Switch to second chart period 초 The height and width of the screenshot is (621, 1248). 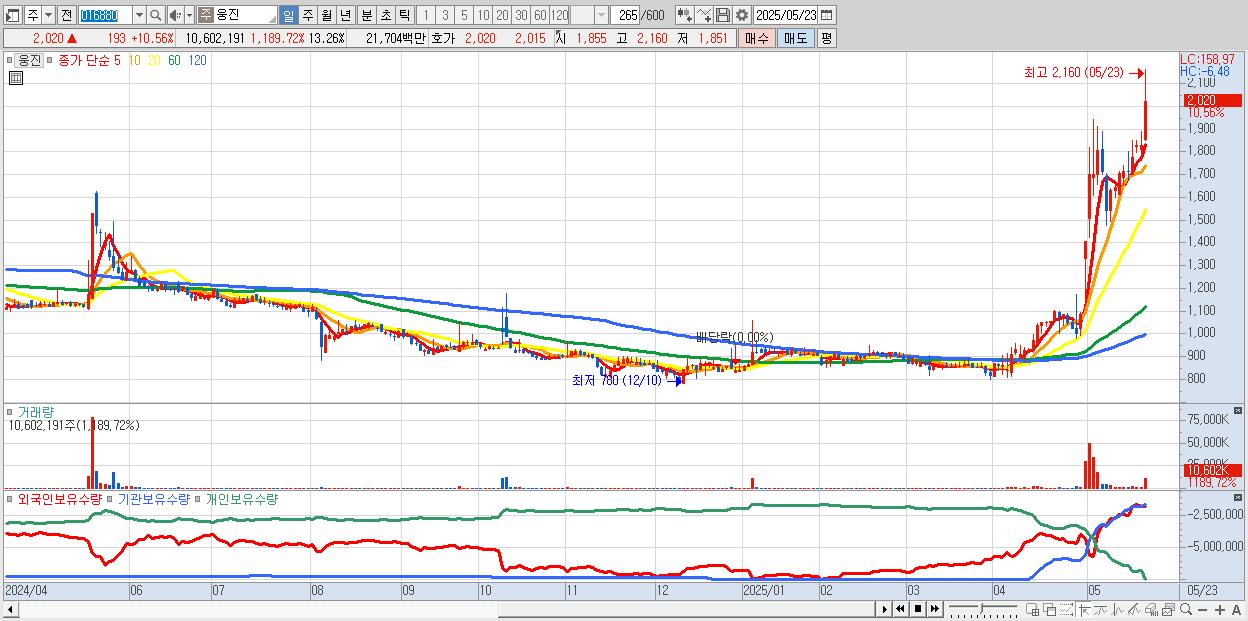coord(385,15)
